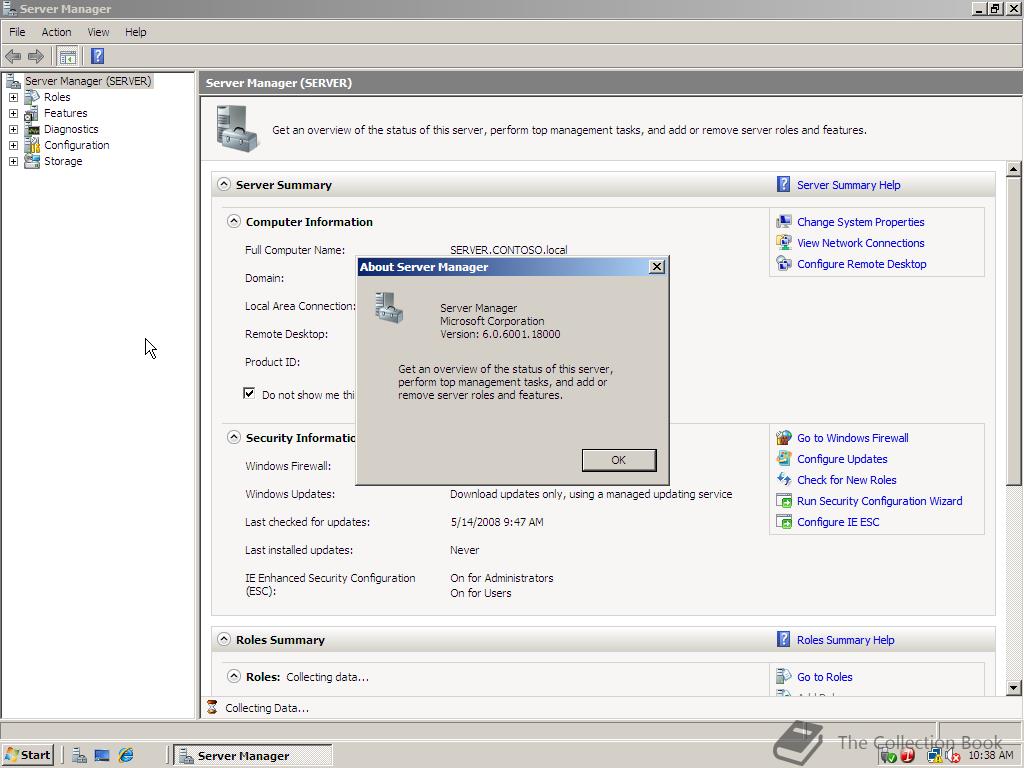Click the Server Manager quick launch icon
The height and width of the screenshot is (768, 1024).
point(80,756)
